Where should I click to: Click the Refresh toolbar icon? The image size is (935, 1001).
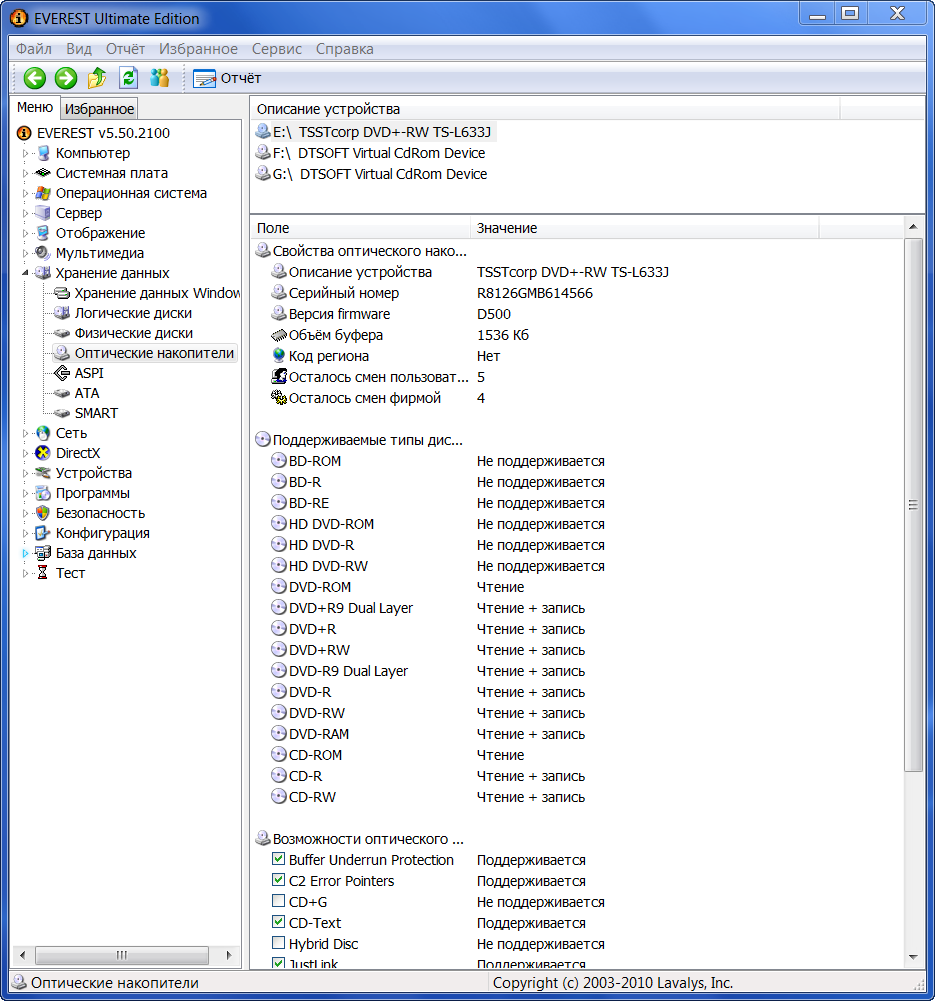[x=128, y=78]
